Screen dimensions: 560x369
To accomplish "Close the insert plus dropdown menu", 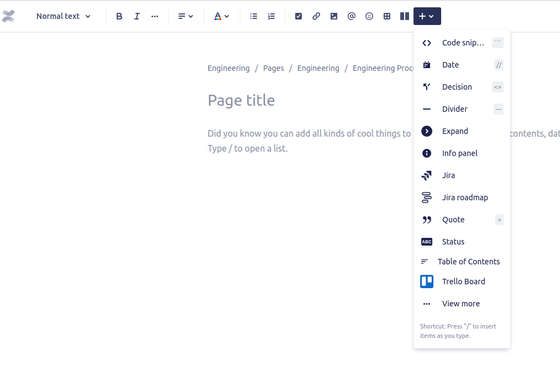I will click(x=427, y=16).
